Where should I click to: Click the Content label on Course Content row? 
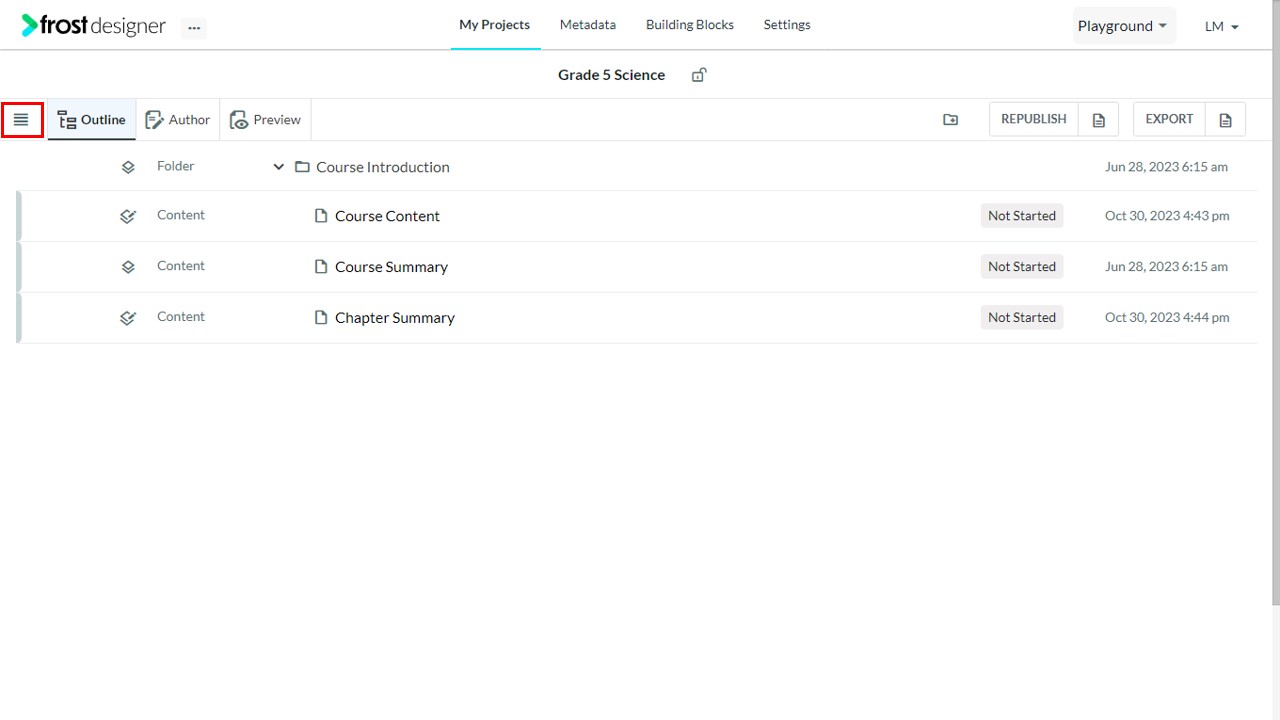pos(181,215)
